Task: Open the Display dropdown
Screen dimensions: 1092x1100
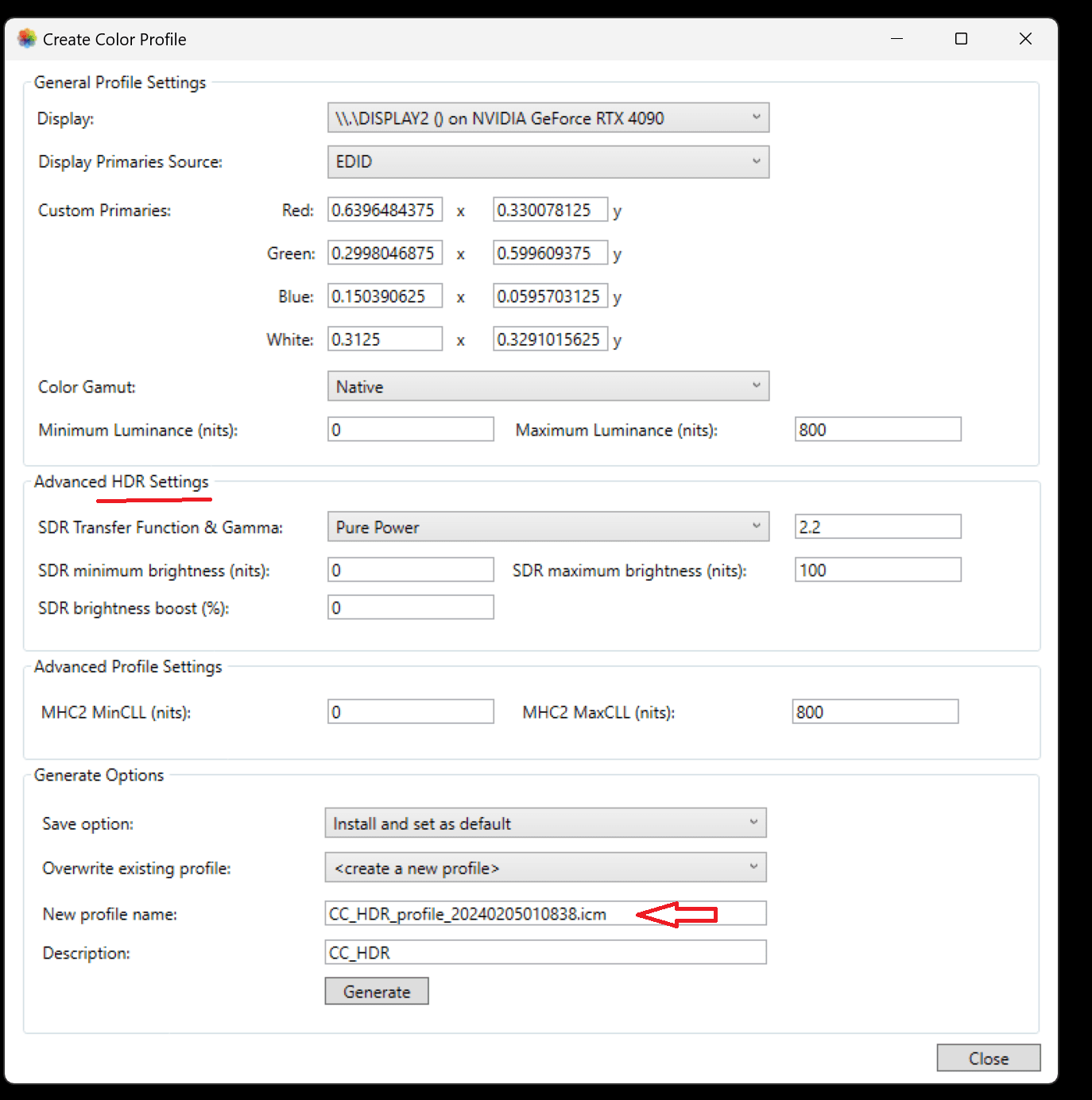Action: point(548,118)
